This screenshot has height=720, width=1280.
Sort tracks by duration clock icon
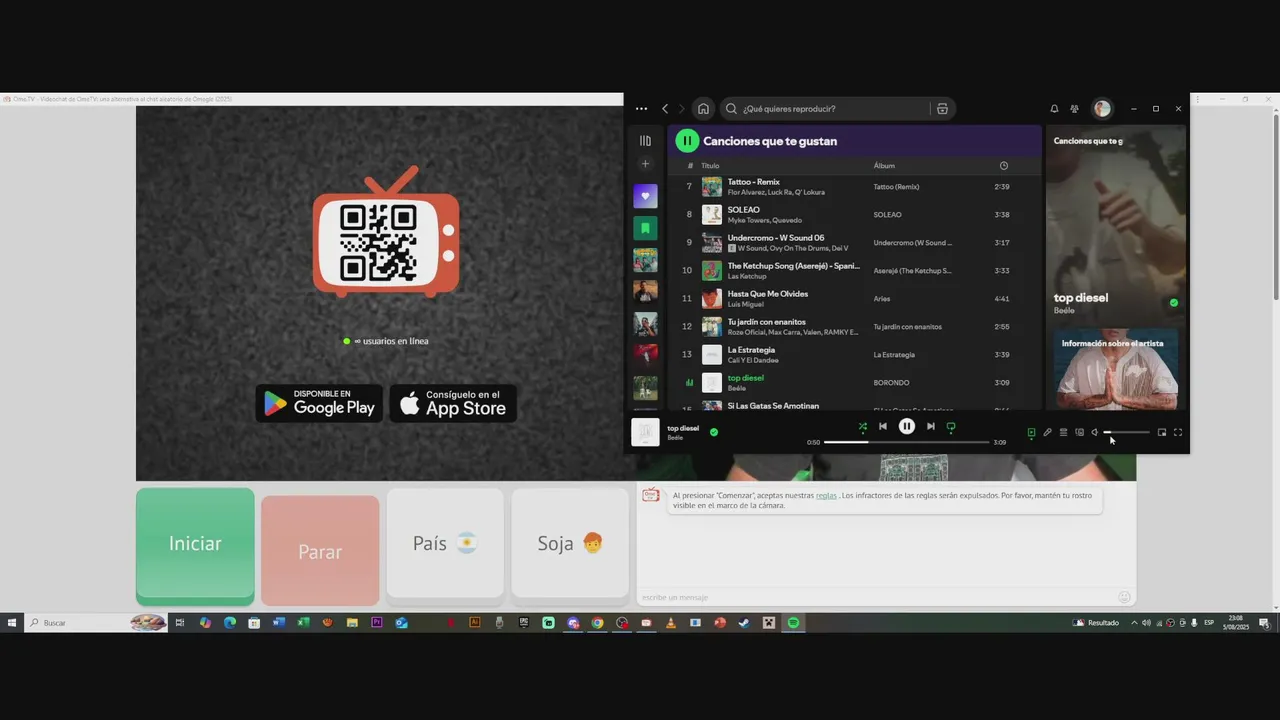point(1004,166)
